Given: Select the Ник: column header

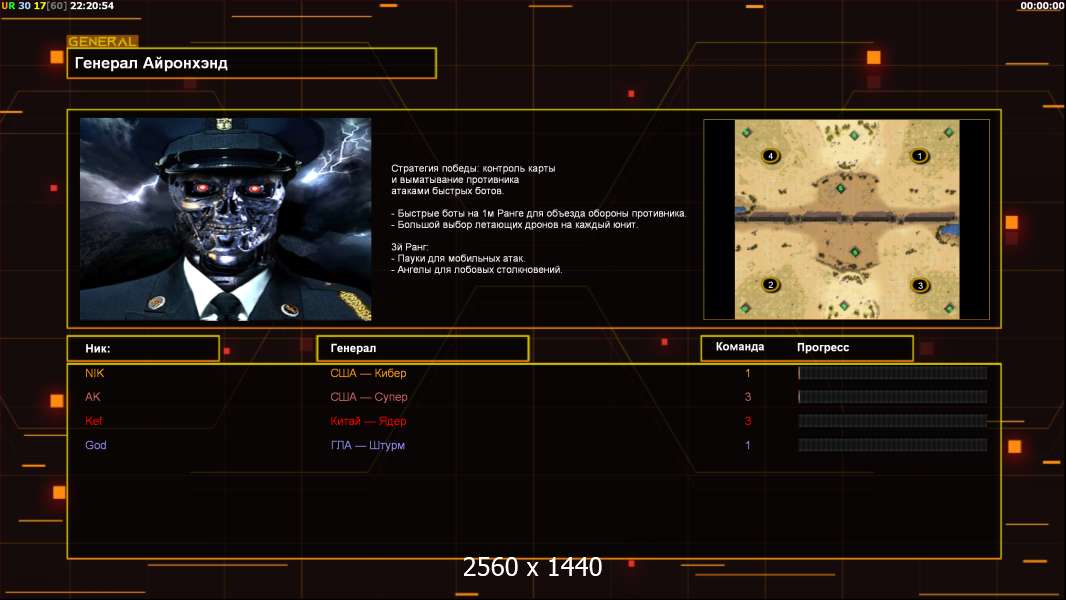Looking at the screenshot, I should tap(143, 348).
